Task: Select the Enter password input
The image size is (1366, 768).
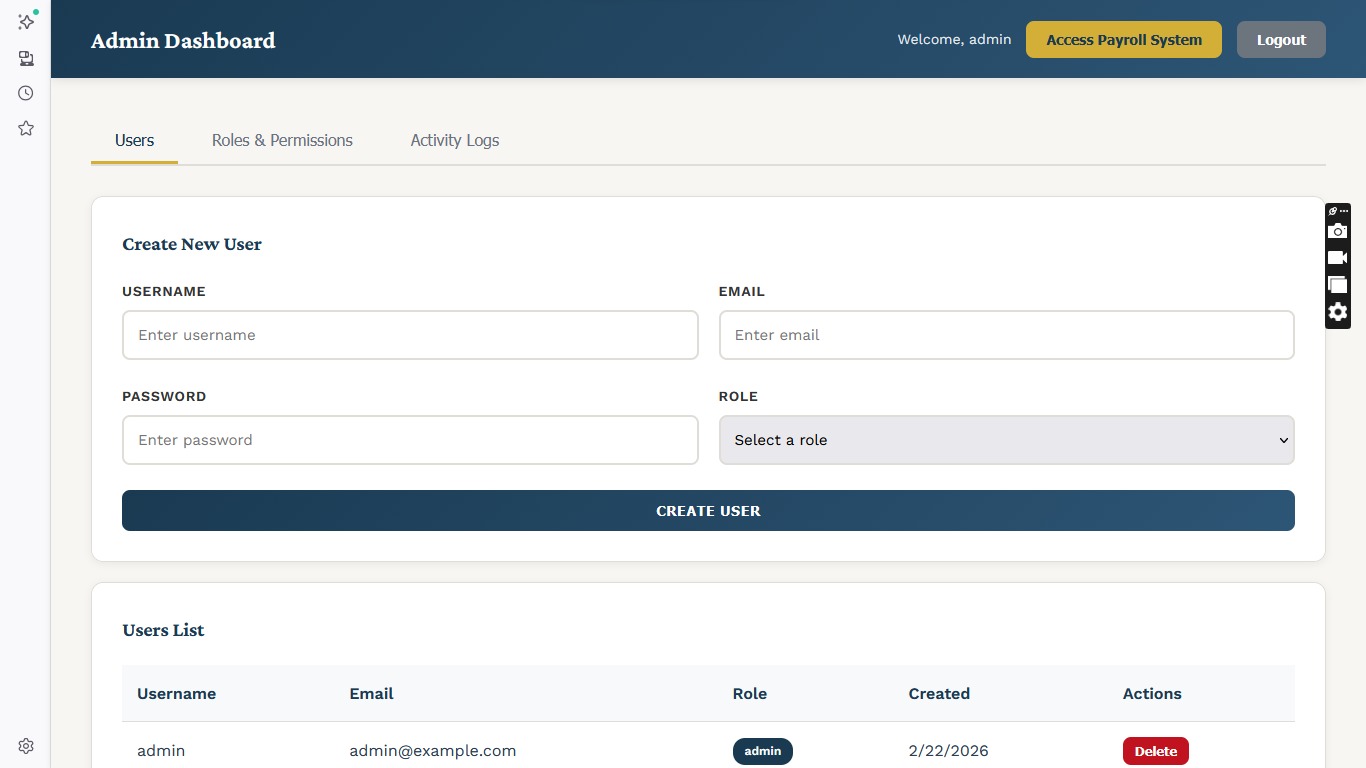Action: tap(410, 440)
